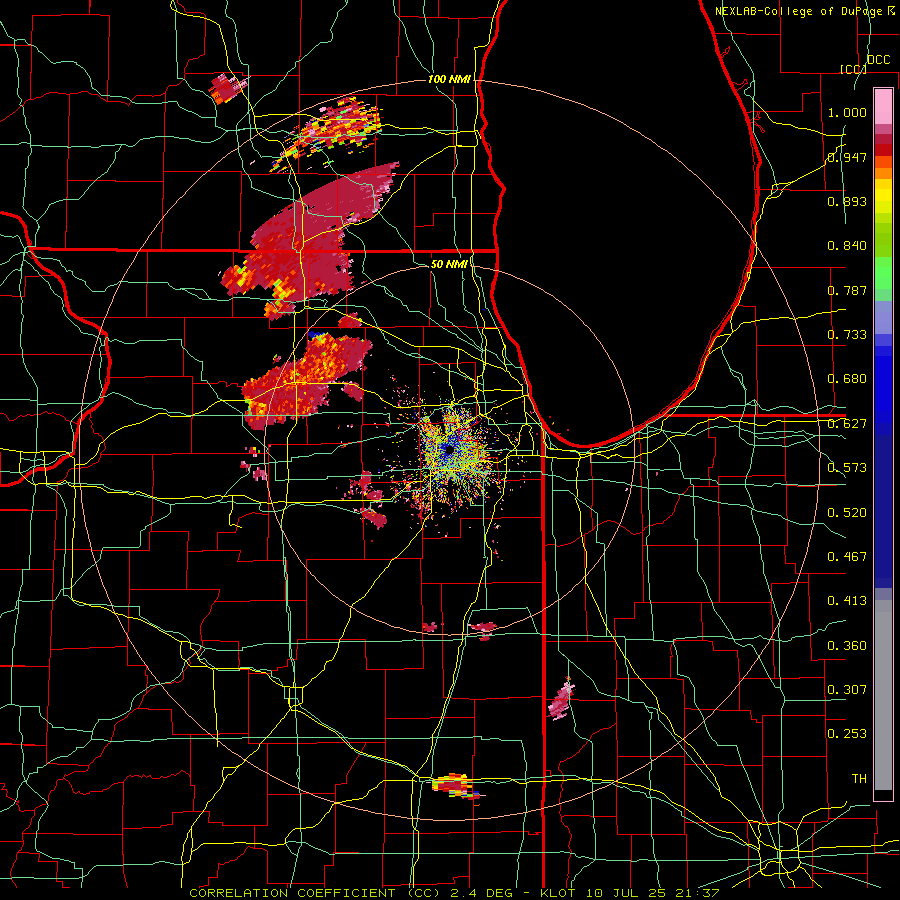Click the 0.680 legend value
900x900 pixels.
pos(847,379)
